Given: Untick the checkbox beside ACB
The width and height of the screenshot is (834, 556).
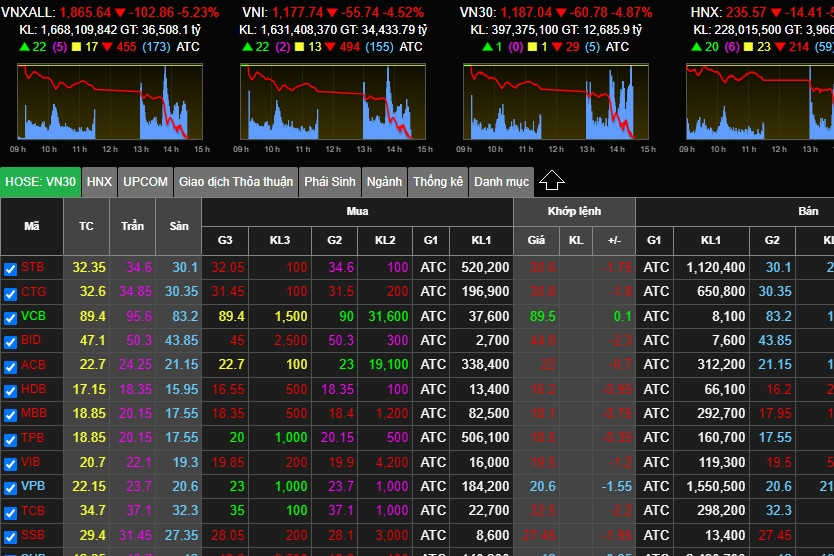Looking at the screenshot, I should click(10, 366).
